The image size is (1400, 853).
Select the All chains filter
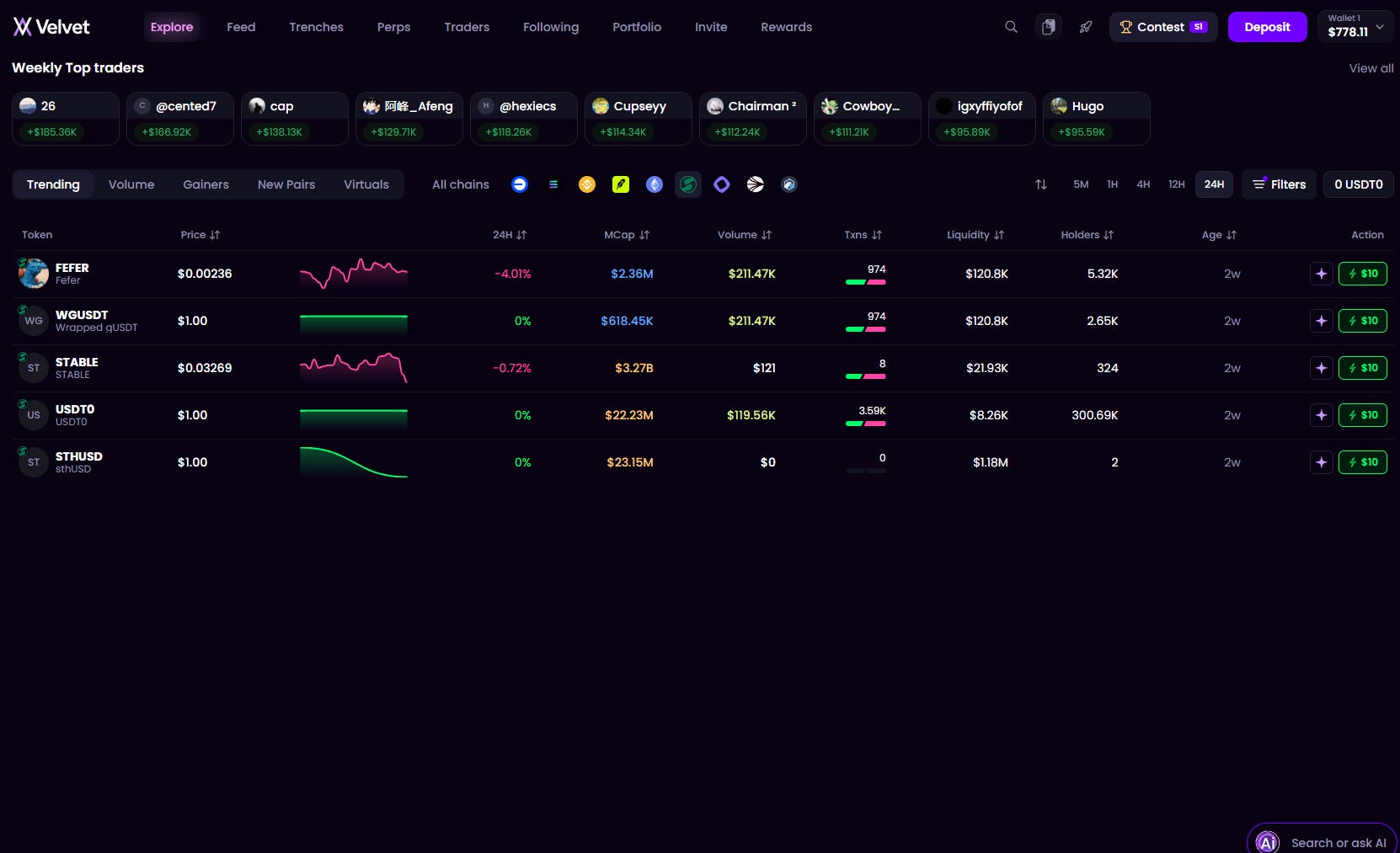tap(461, 184)
